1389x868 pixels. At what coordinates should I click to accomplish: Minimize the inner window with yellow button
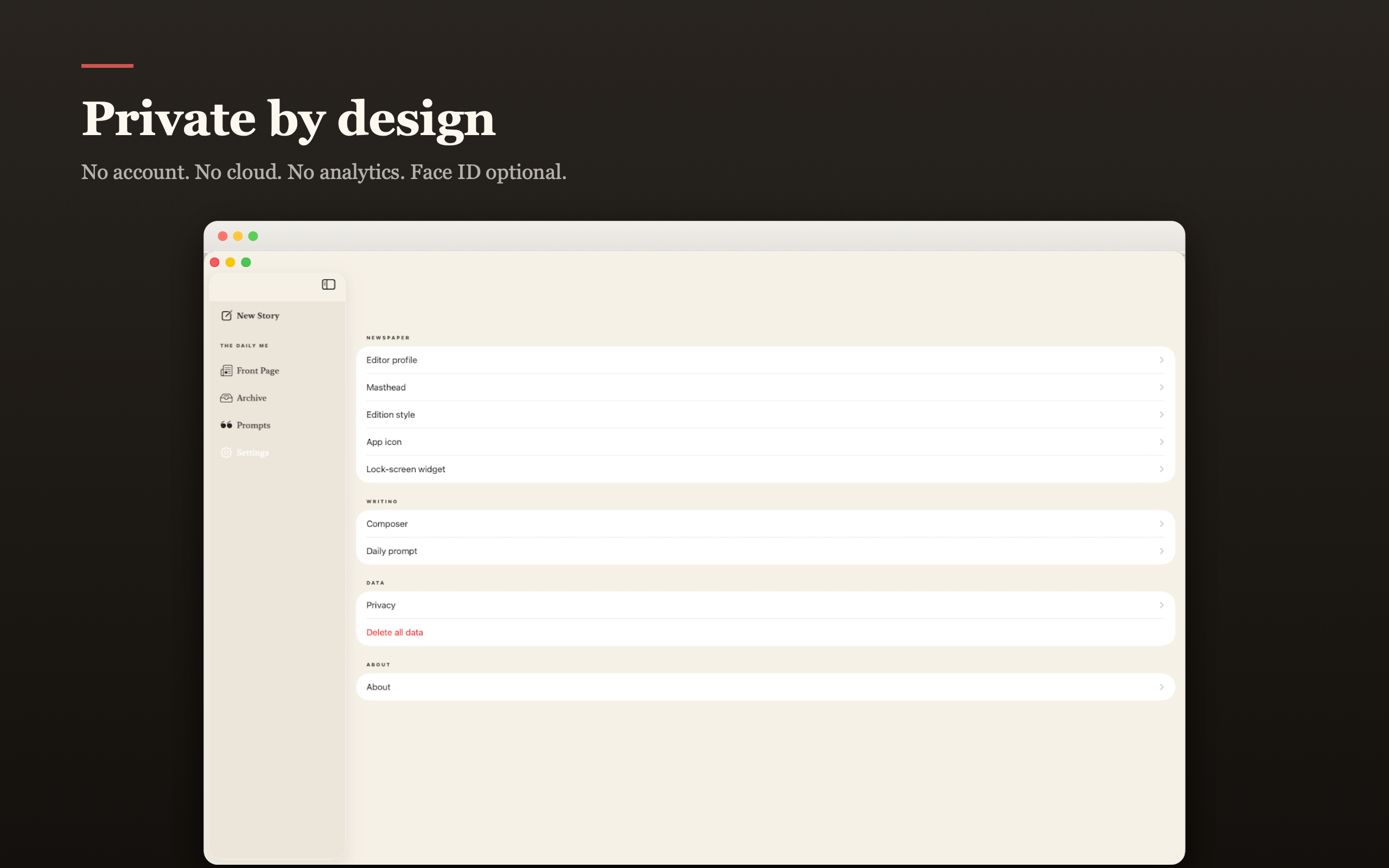(230, 263)
